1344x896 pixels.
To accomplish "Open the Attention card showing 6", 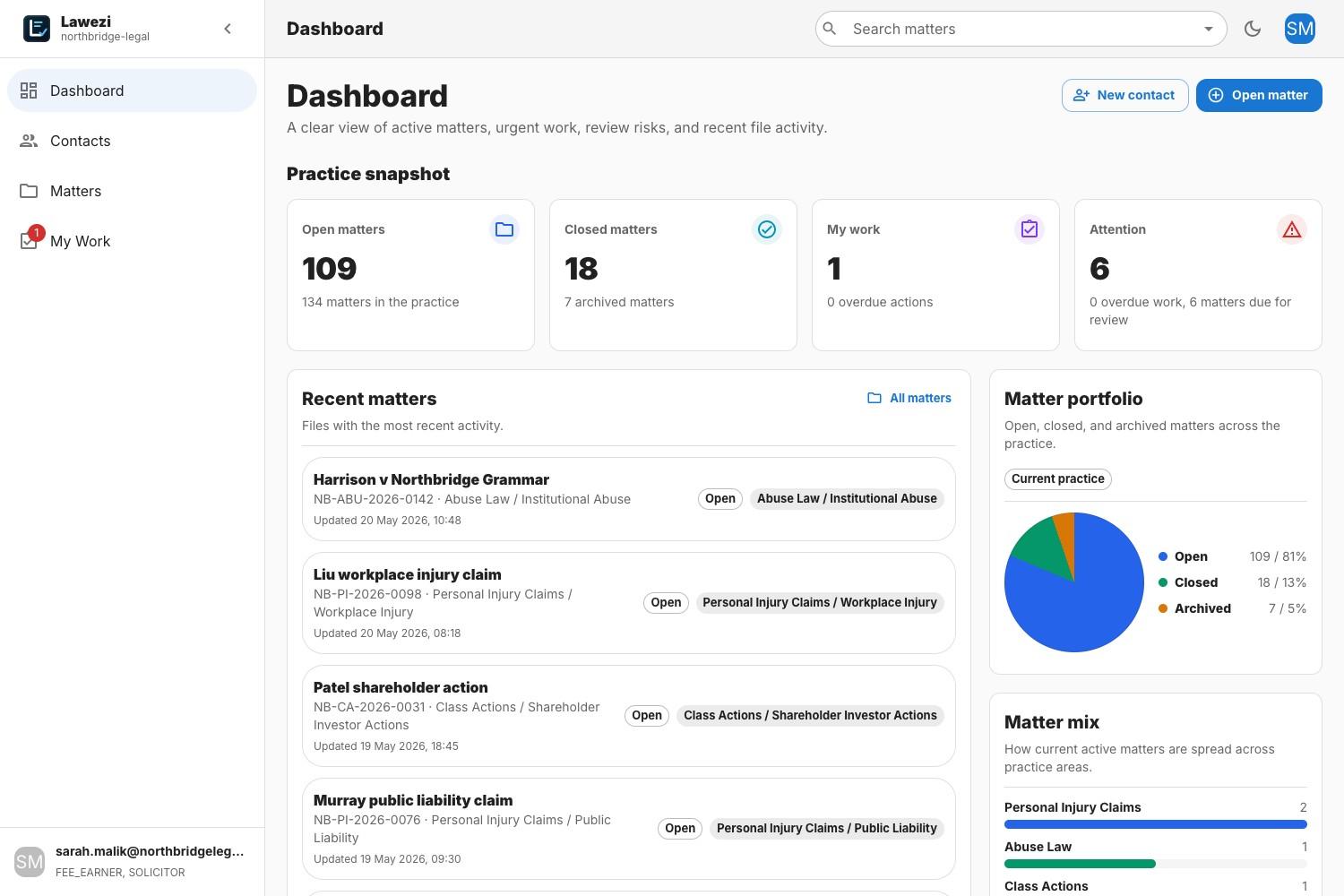I will click(1198, 275).
